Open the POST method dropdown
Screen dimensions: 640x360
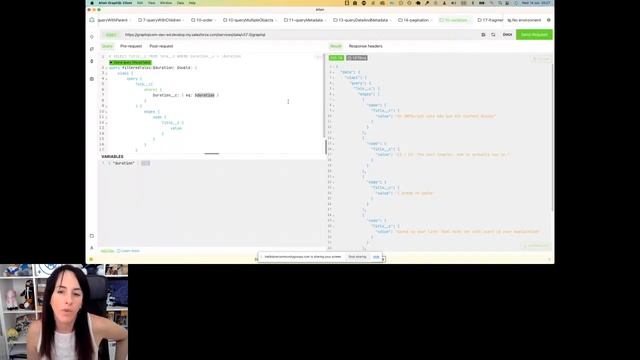point(111,35)
